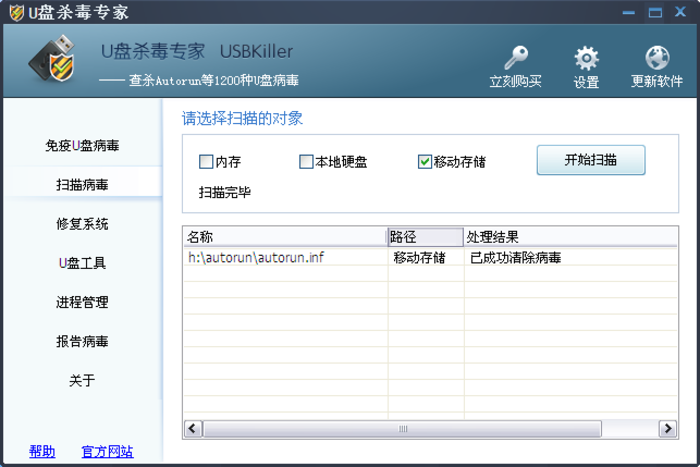Open the 帮助 link
The height and width of the screenshot is (467, 700).
[42, 451]
